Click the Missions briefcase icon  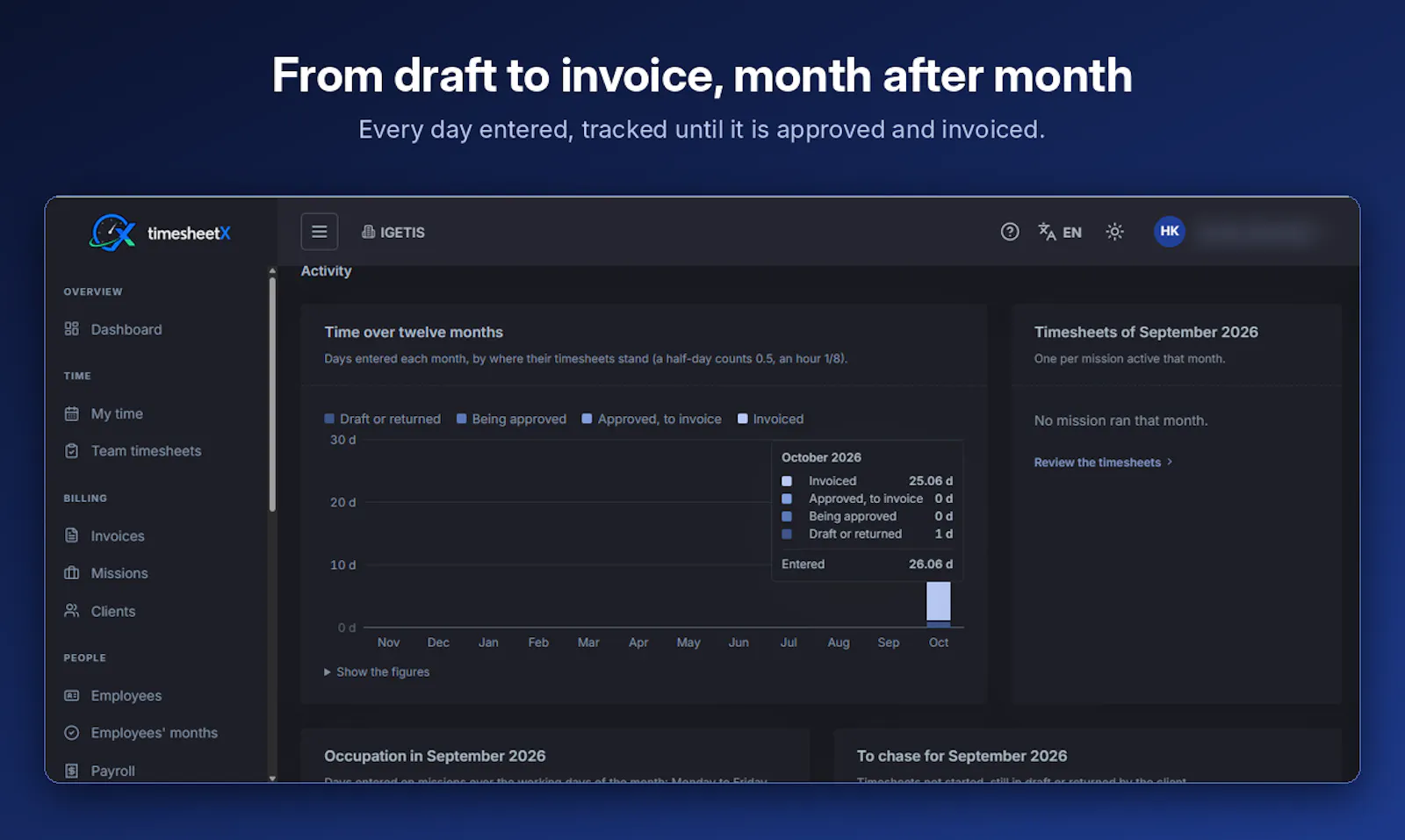[72, 572]
